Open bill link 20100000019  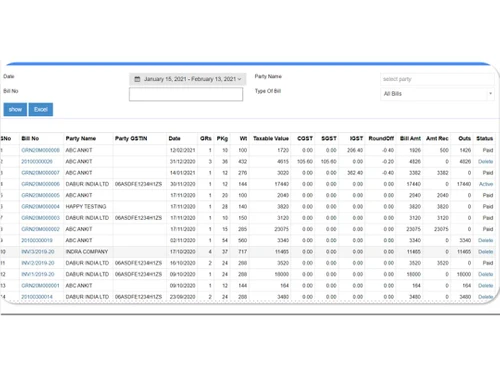pos(37,240)
